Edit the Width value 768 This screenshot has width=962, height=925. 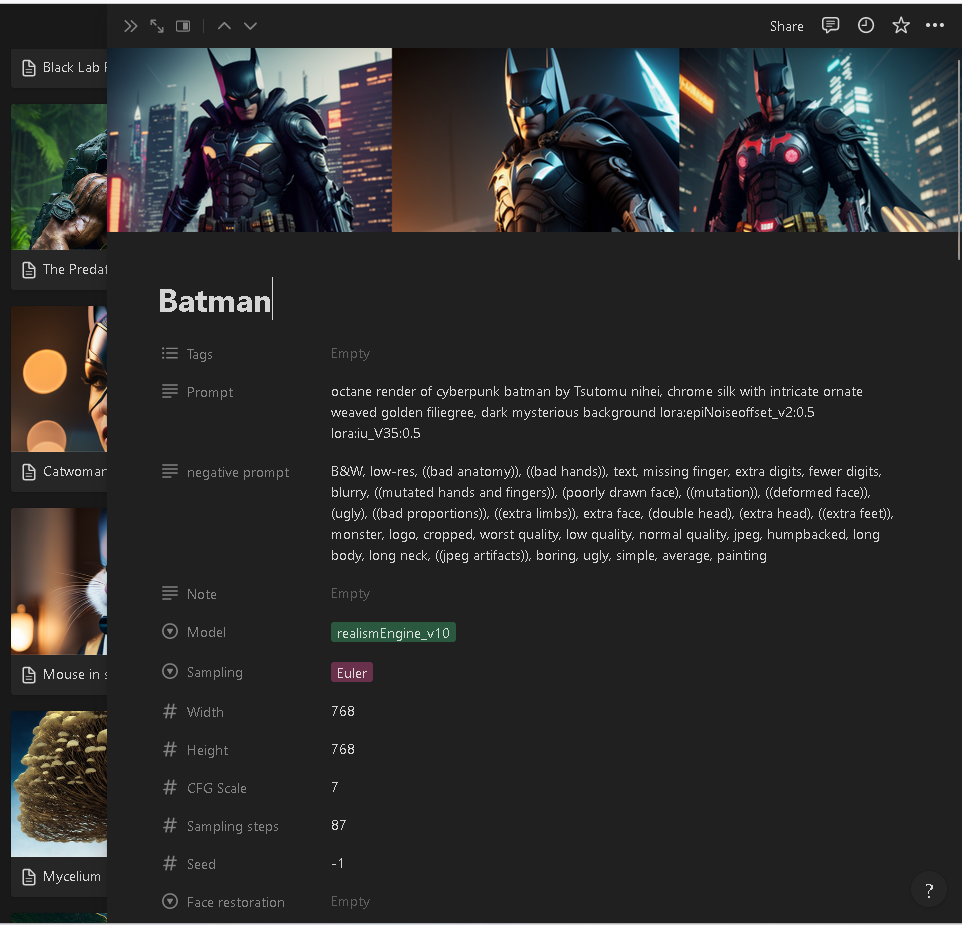click(343, 711)
